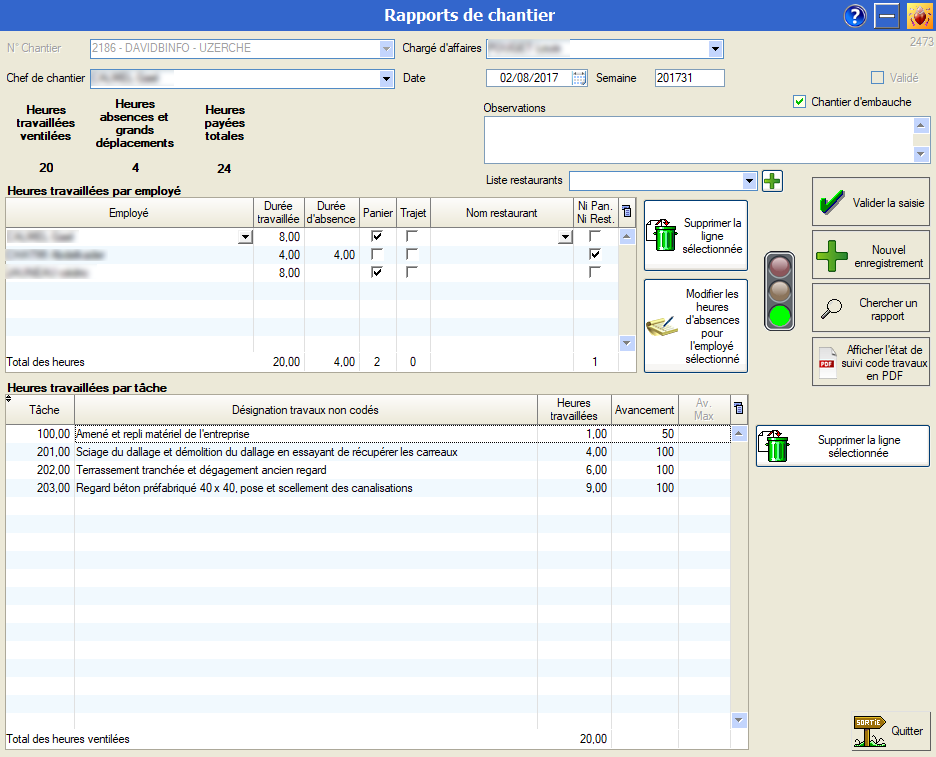
Task: Open the calendar picker in Date field
Action: [579, 78]
